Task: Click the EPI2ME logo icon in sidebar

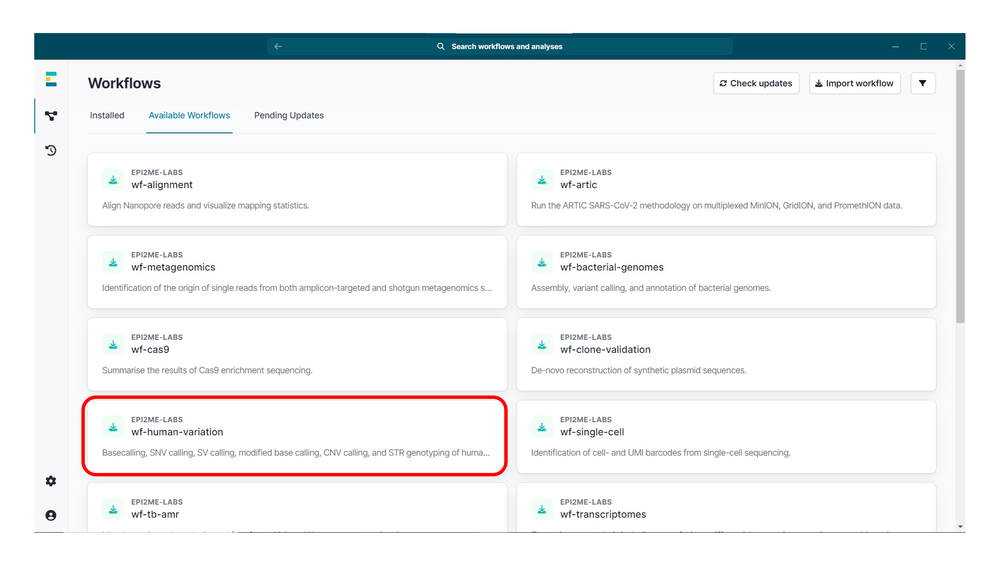Action: pos(51,79)
